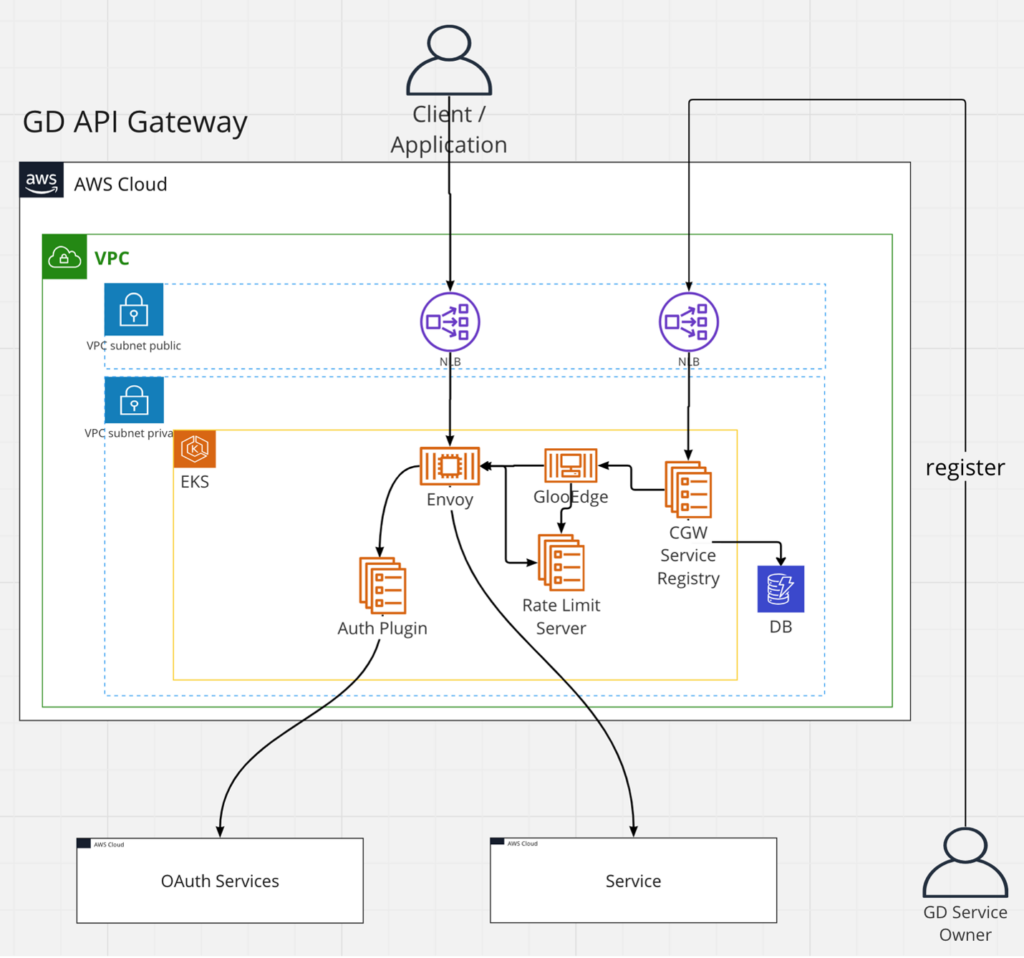This screenshot has height=958, width=1024.
Task: Click the register label text
Action: (964, 467)
